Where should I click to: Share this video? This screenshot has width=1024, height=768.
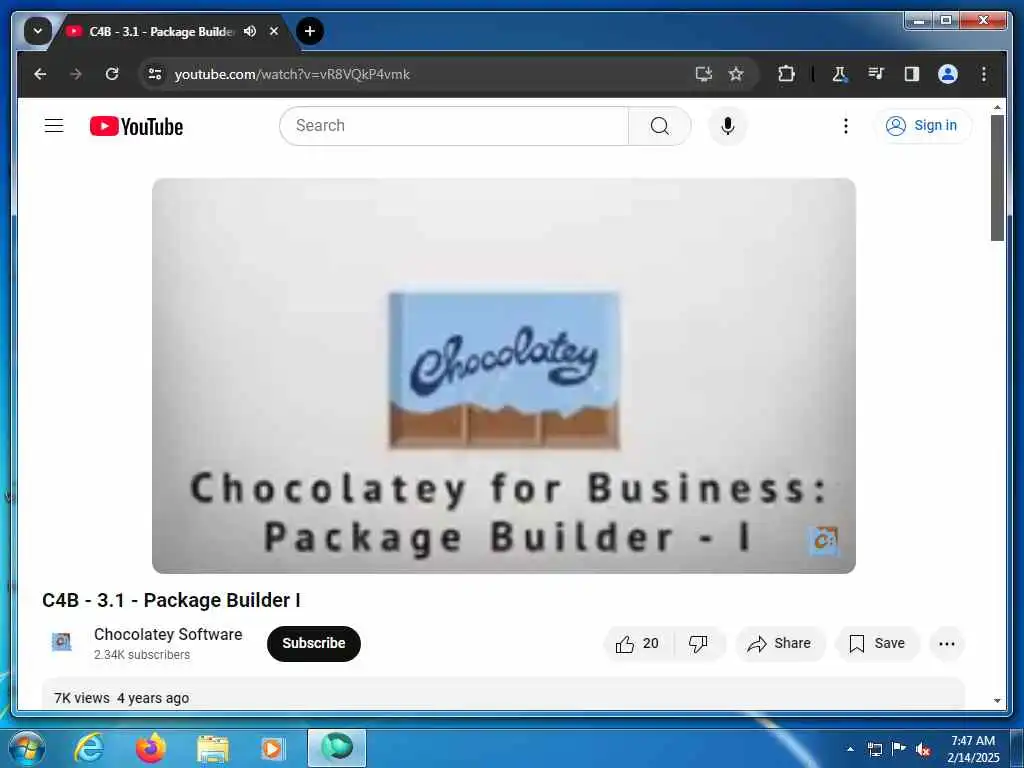(x=780, y=643)
